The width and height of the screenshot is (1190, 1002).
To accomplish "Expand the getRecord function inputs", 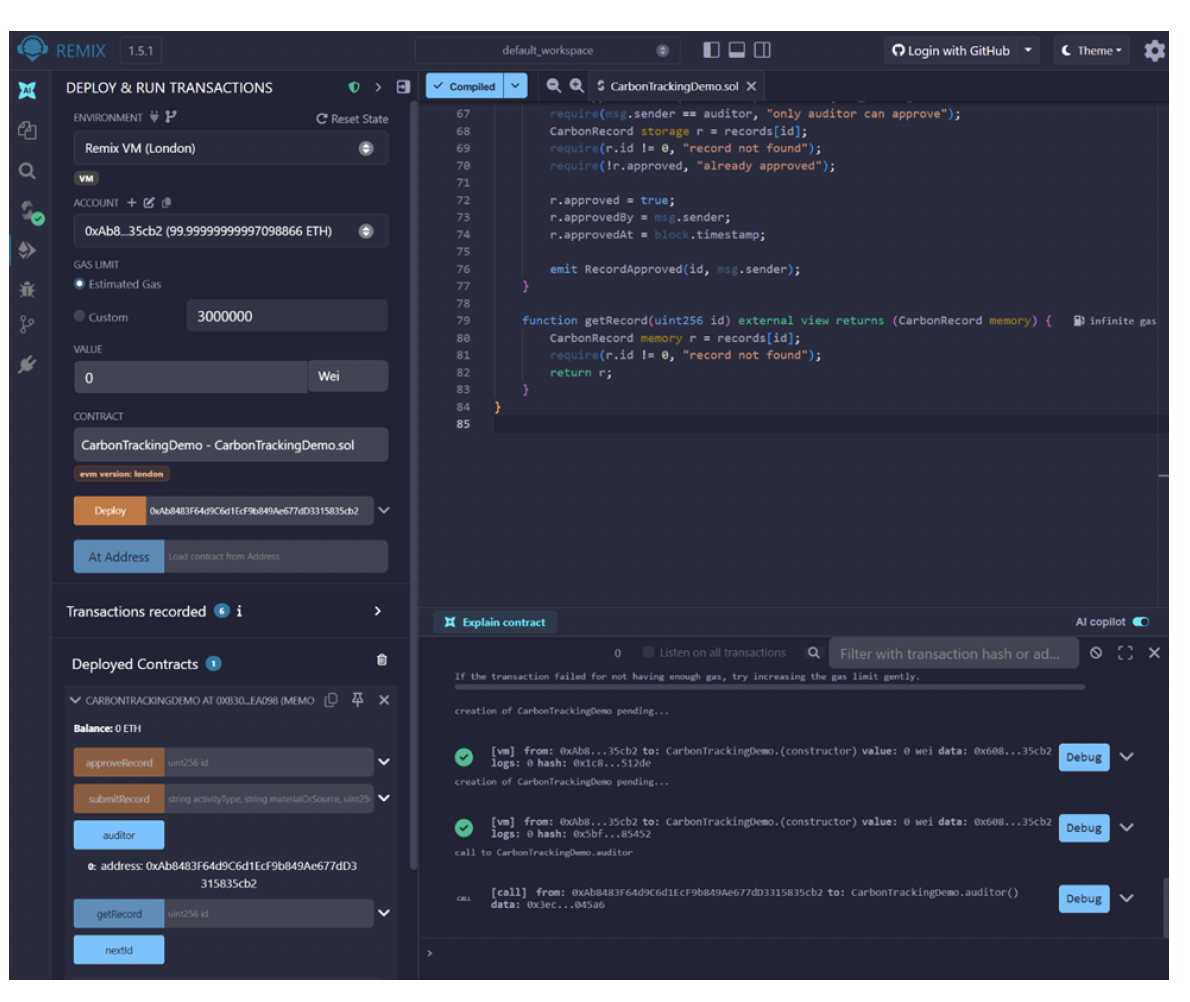I will [x=384, y=913].
